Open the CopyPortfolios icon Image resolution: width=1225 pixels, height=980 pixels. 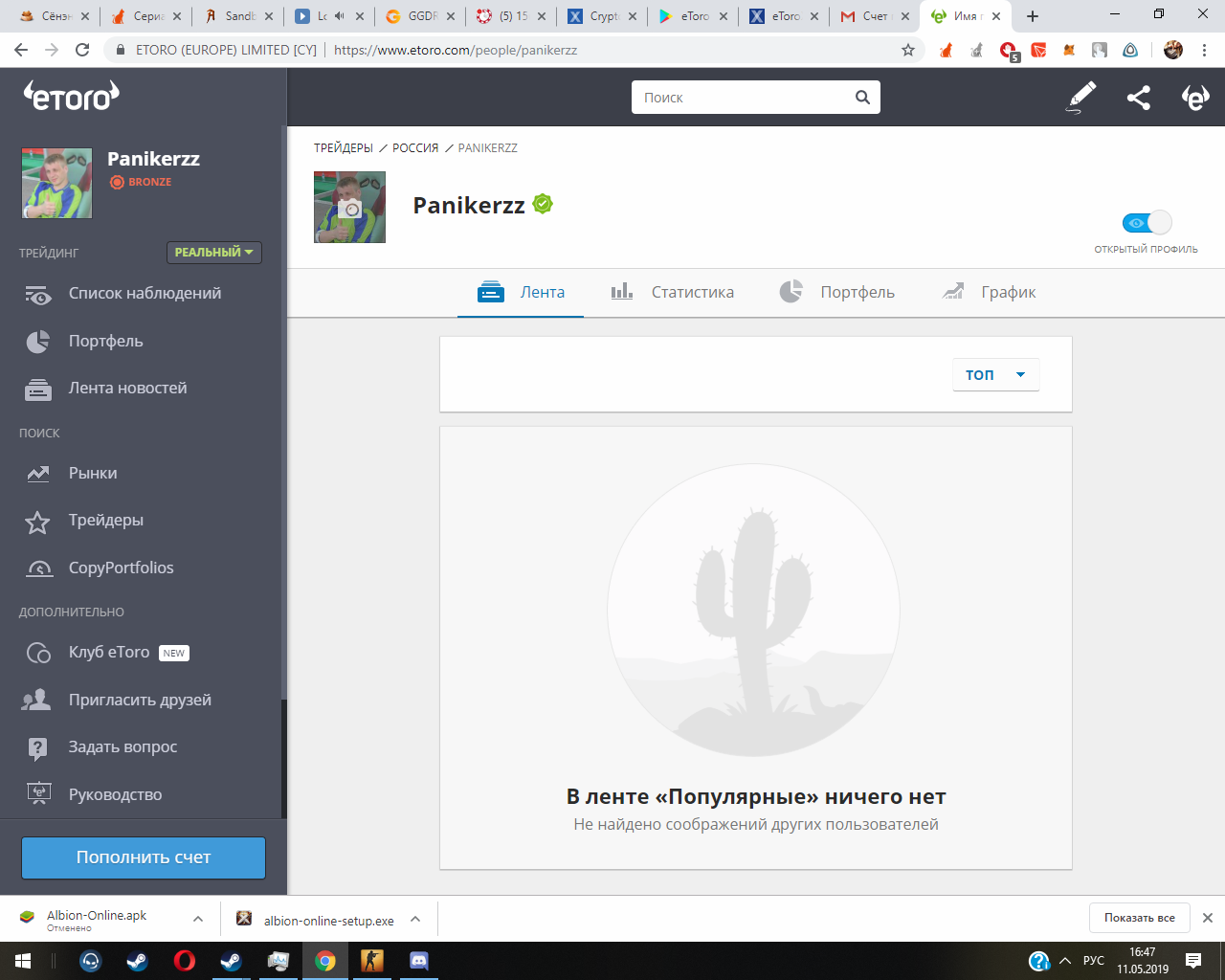39,568
